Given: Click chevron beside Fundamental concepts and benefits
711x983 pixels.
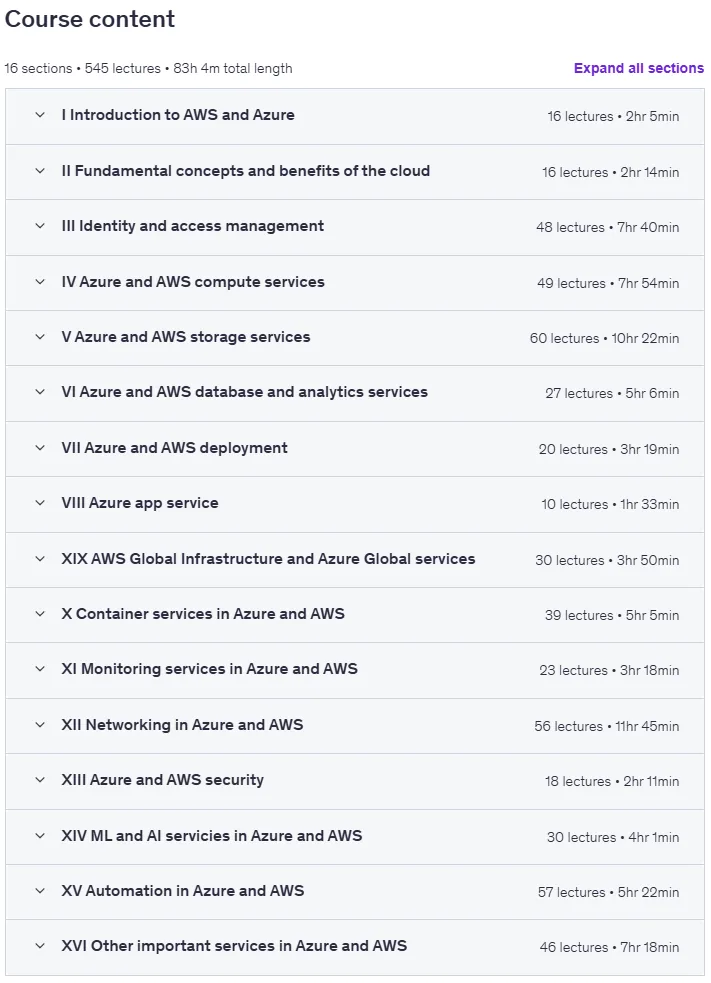Looking at the screenshot, I should 40,171.
